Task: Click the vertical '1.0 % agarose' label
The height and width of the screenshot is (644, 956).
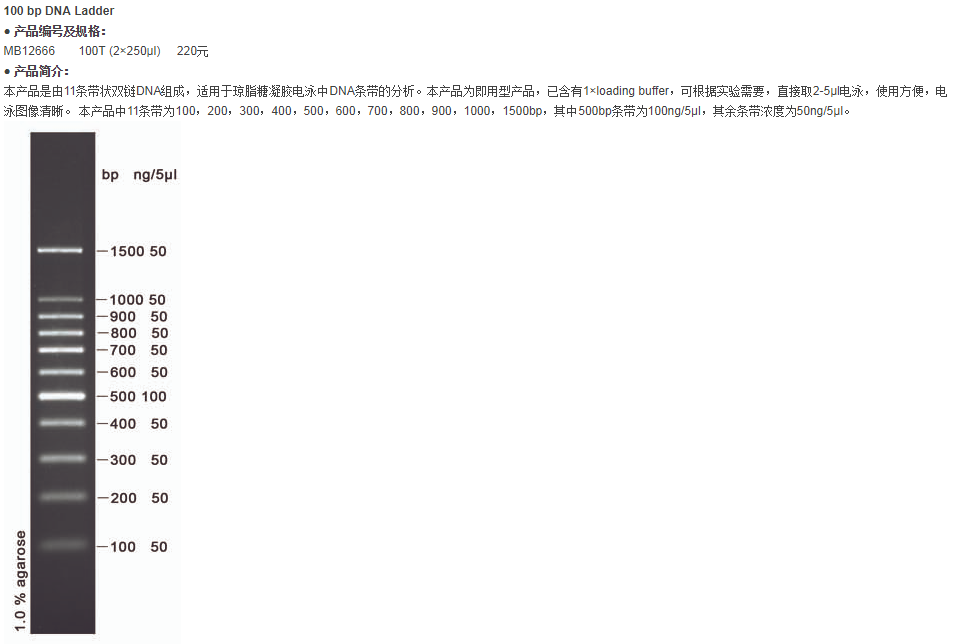Action: pos(20,581)
